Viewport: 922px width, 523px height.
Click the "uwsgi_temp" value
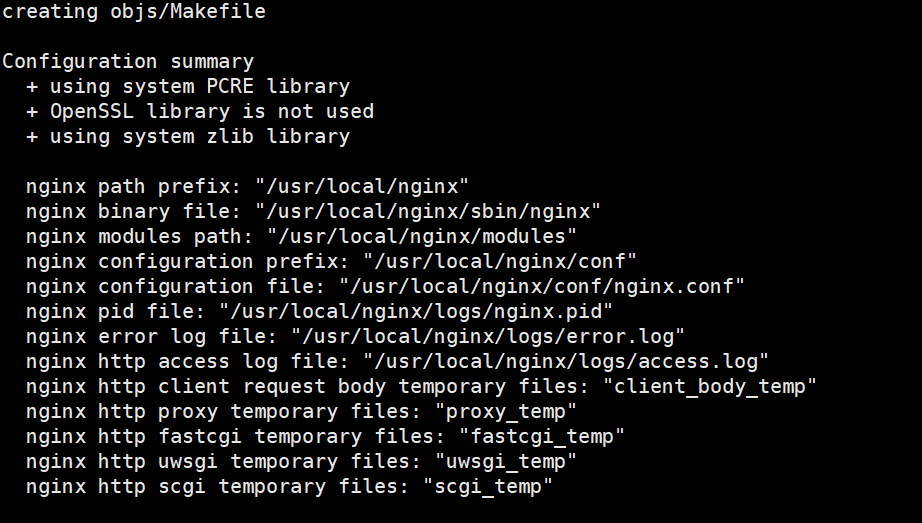[506, 462]
